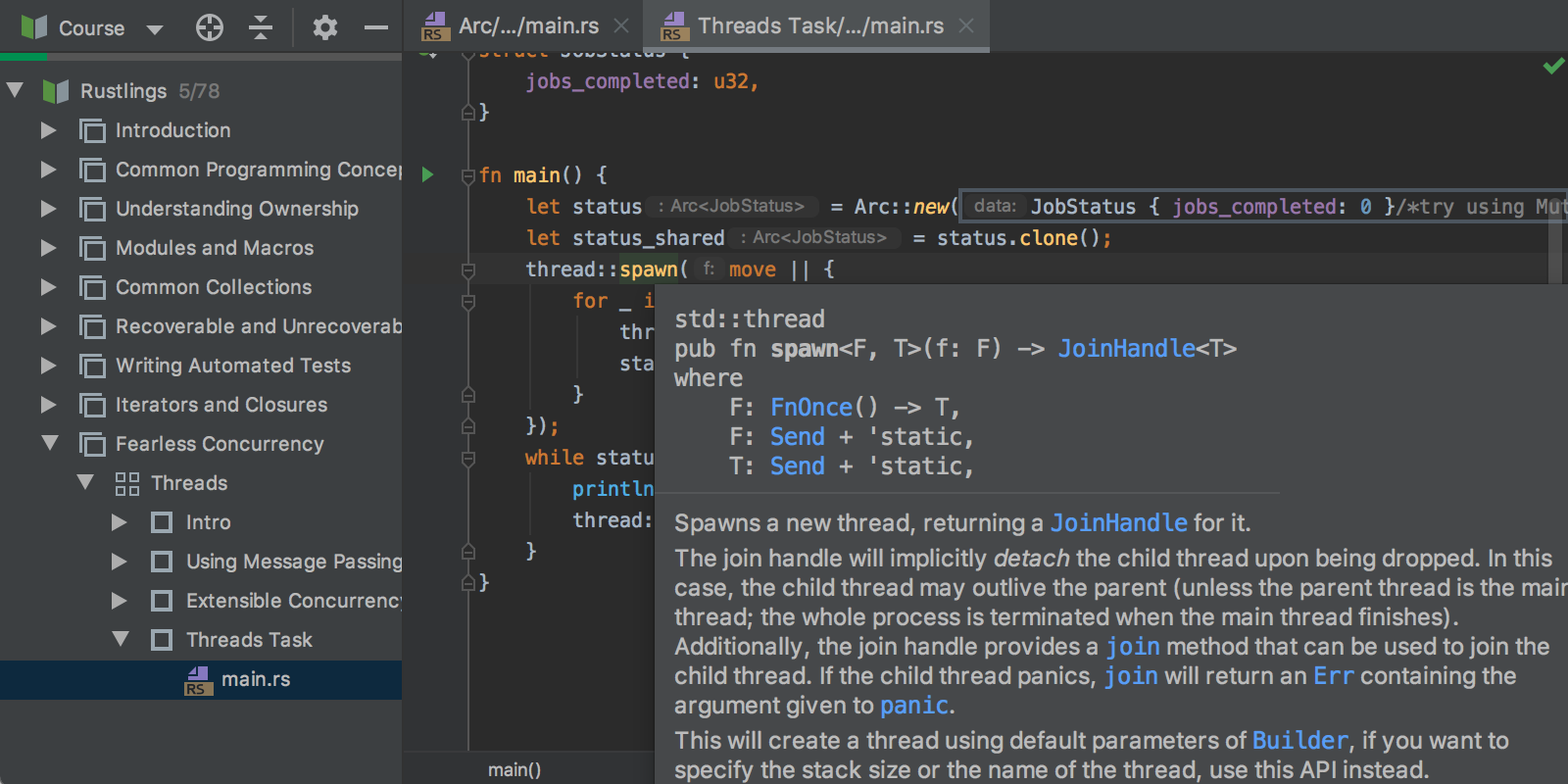Expand the Modules and Macros section
Image resolution: width=1568 pixels, height=784 pixels.
(x=48, y=248)
